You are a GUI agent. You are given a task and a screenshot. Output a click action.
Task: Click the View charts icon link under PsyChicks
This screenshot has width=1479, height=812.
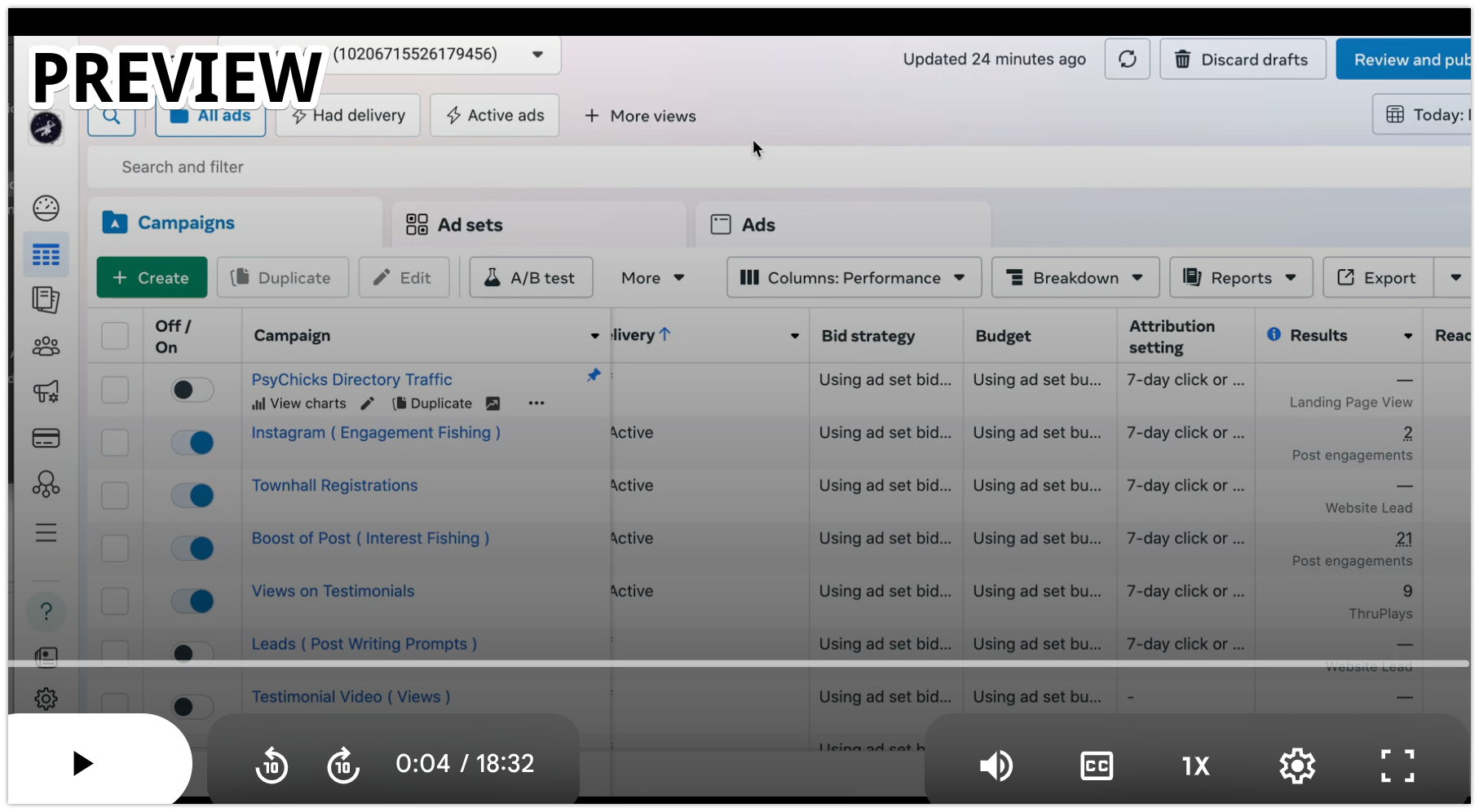tap(299, 404)
